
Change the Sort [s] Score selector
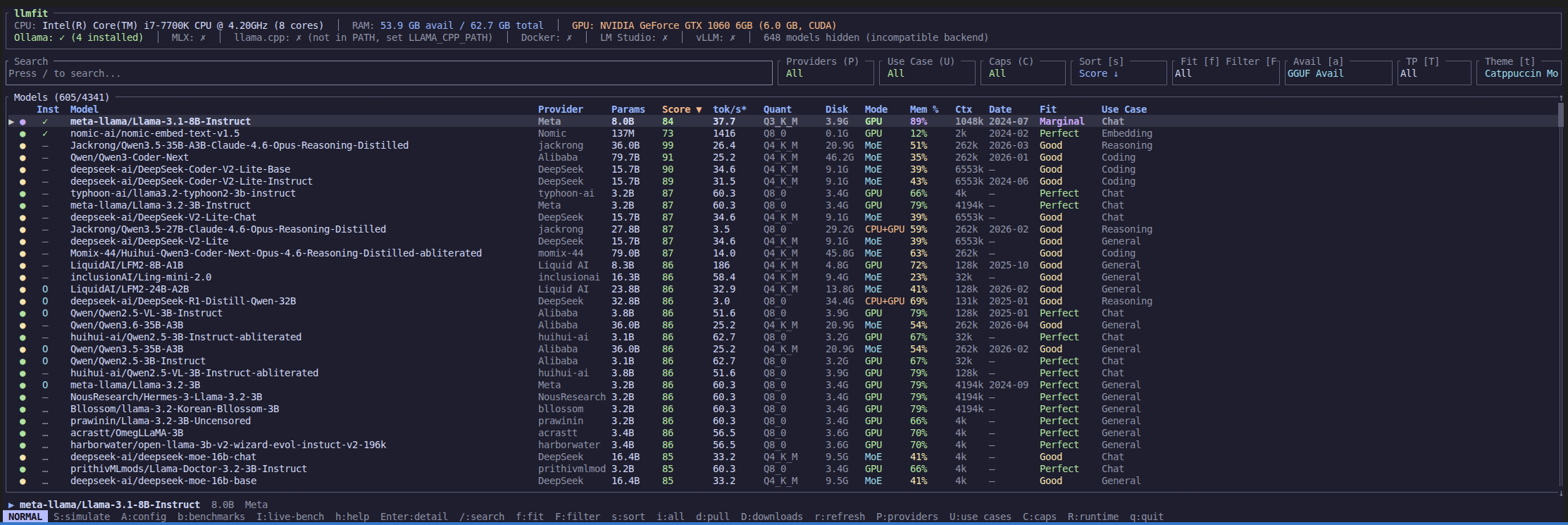[1119, 73]
